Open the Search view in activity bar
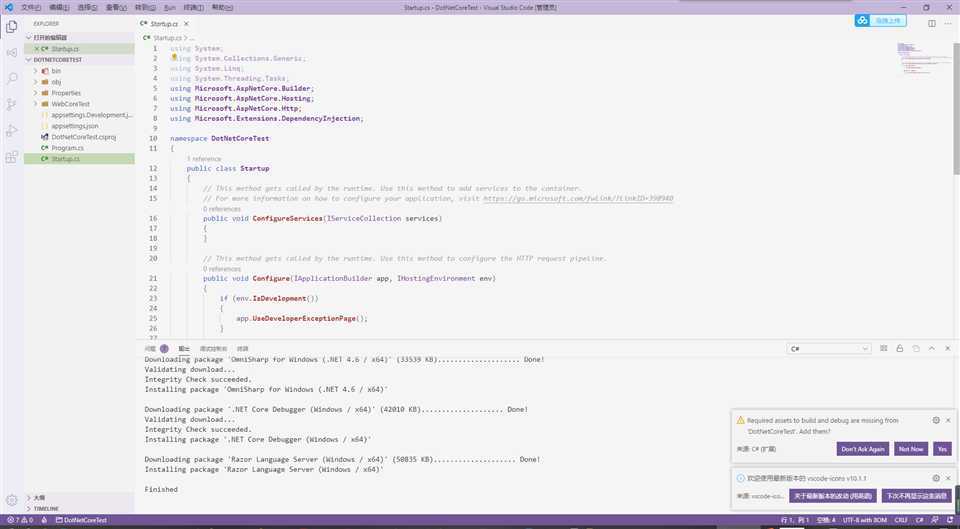The width and height of the screenshot is (960, 529). point(12,78)
